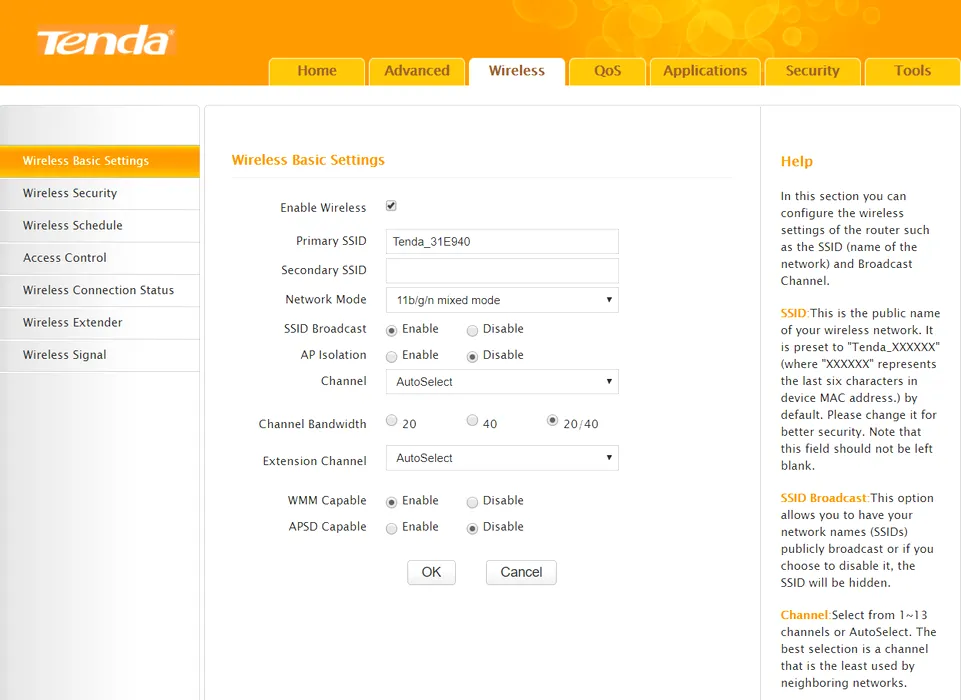Open the Home tab
961x700 pixels.
click(317, 71)
